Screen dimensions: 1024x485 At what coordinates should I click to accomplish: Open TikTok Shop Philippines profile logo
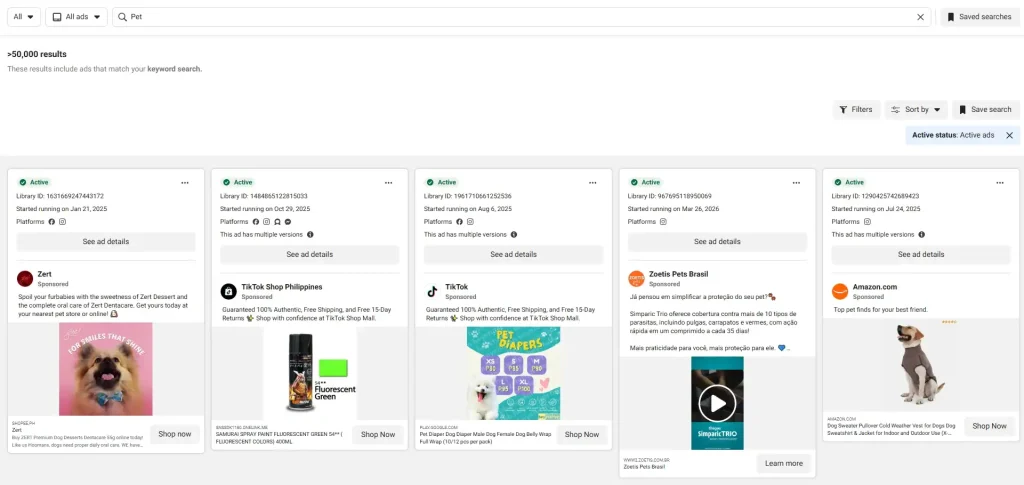[x=229, y=291]
